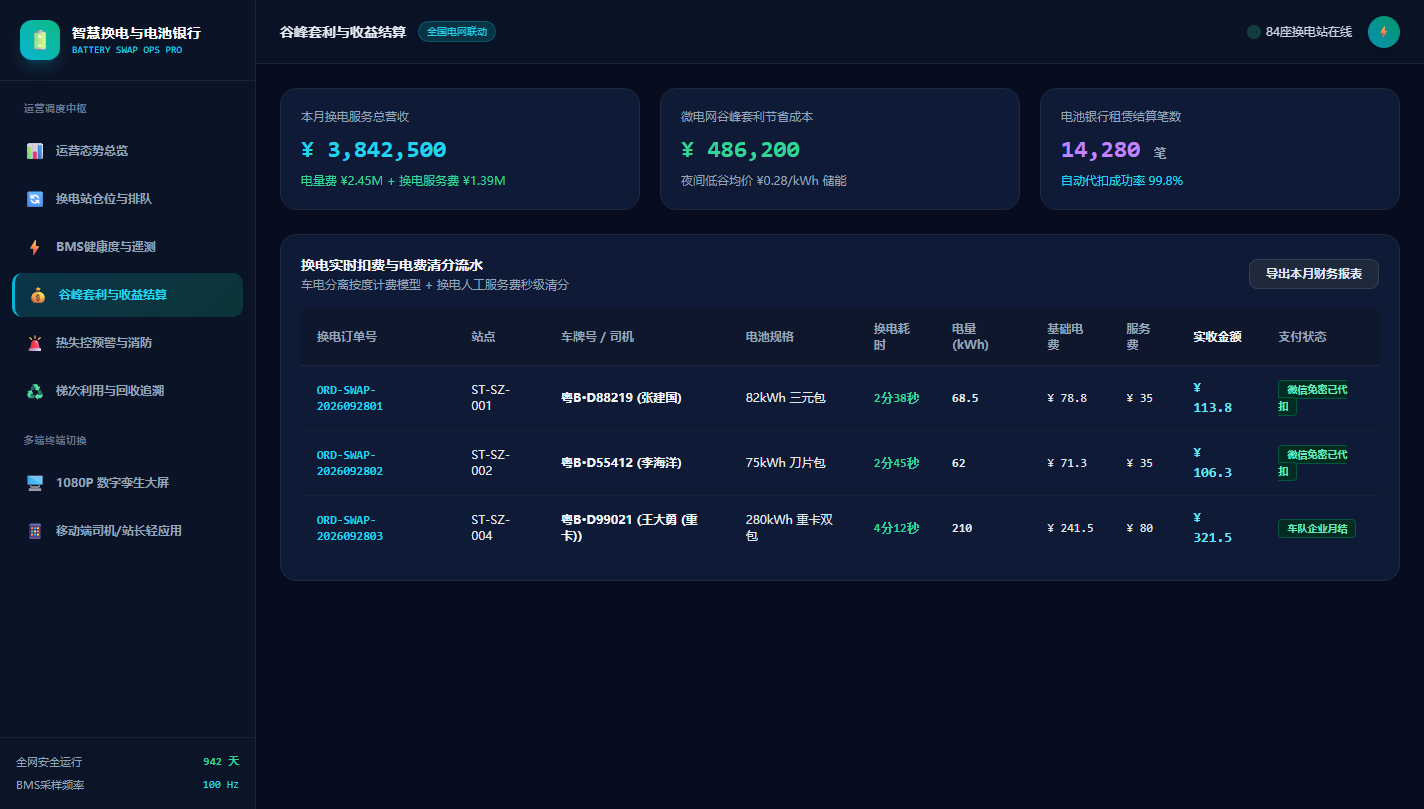Click the lightning icon beside BMS健康度与遥测

[x=35, y=247]
